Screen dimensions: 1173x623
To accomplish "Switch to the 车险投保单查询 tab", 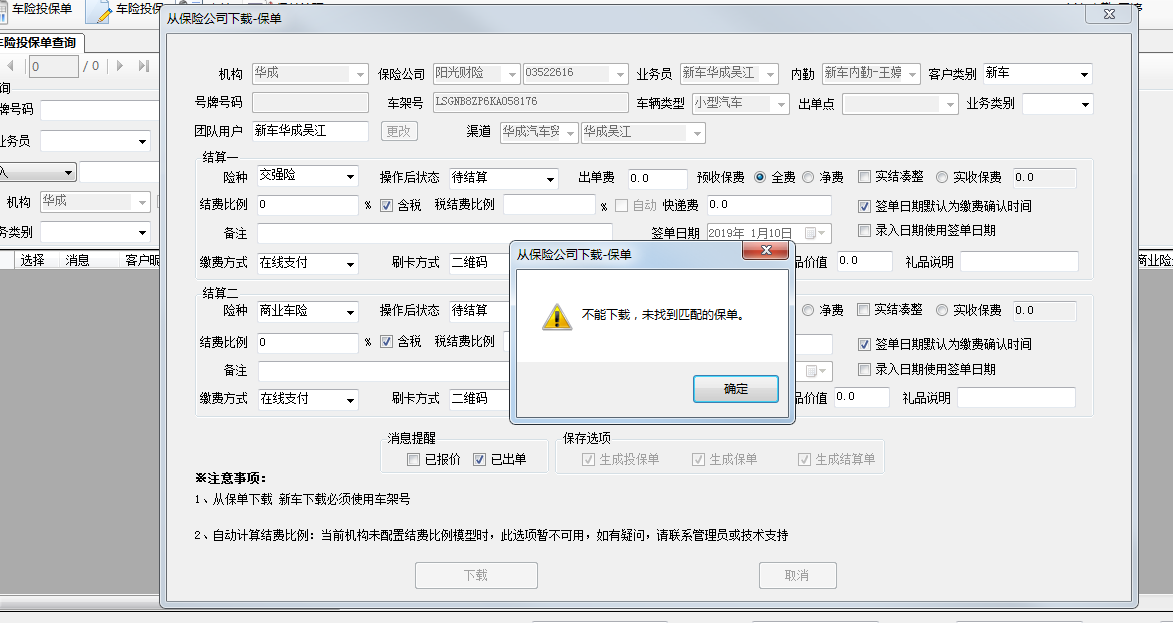I will click(x=40, y=43).
